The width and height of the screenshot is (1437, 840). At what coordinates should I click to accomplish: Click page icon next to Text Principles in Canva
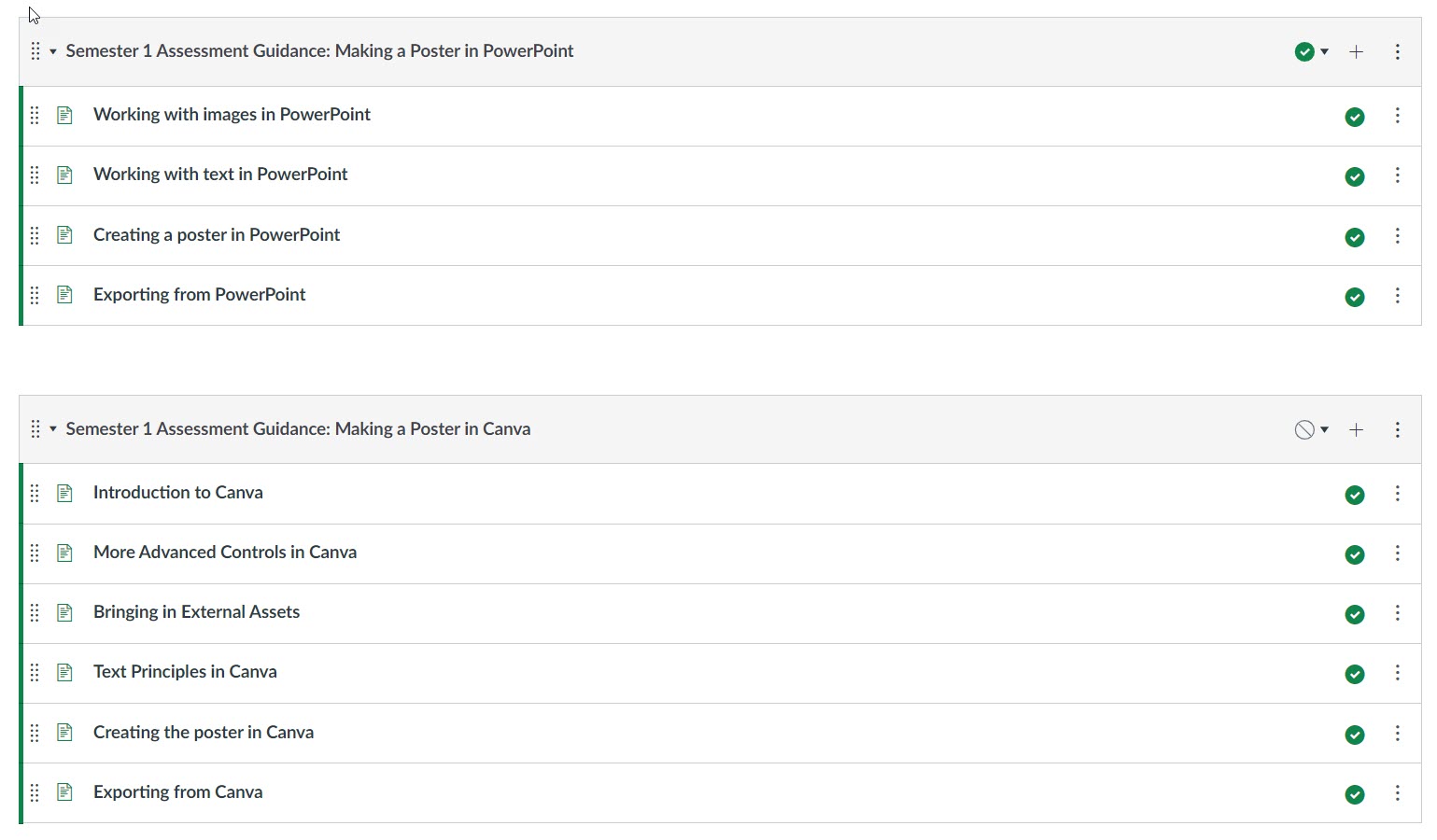[64, 673]
